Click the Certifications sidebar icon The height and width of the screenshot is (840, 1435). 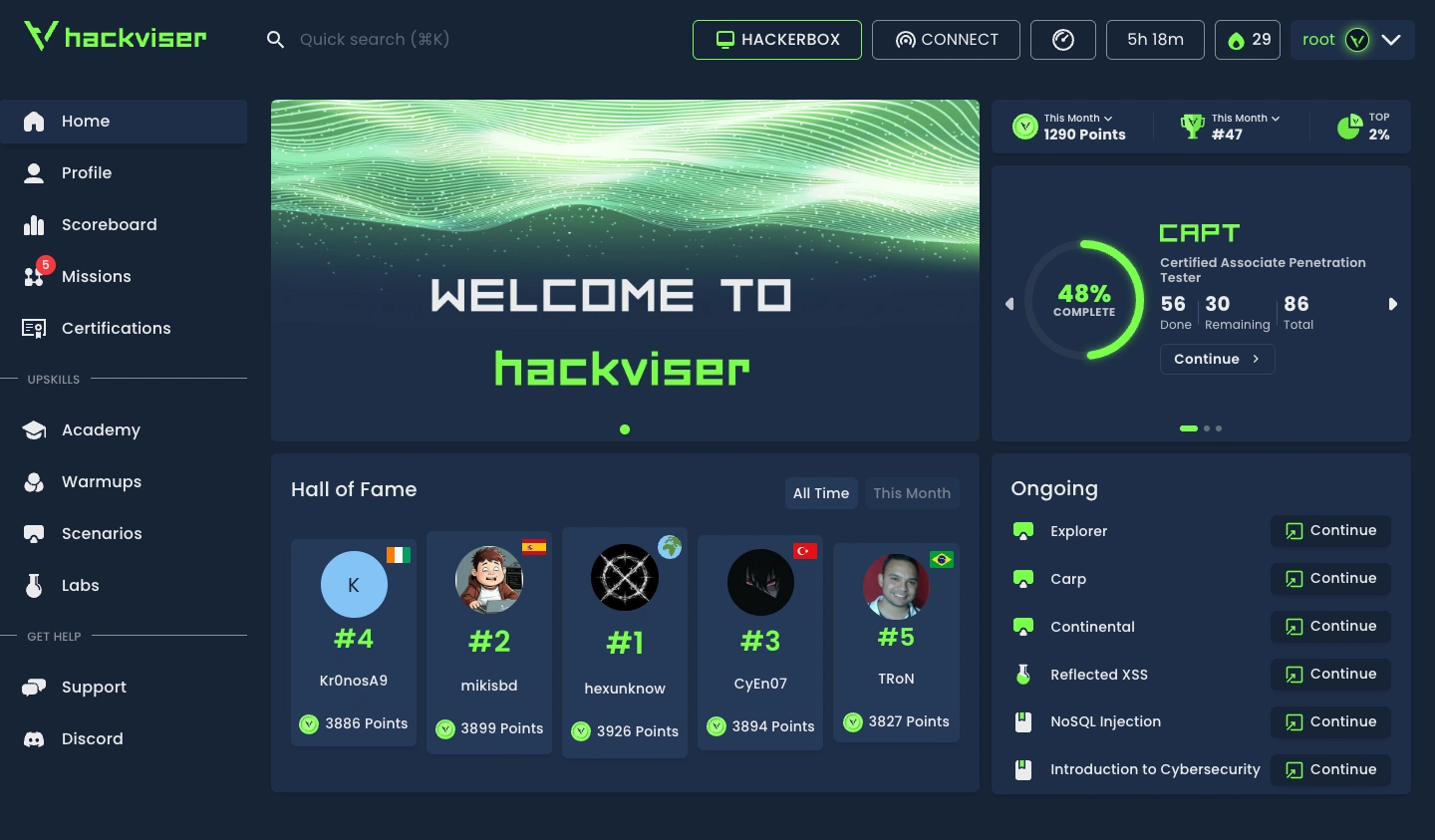click(x=34, y=329)
